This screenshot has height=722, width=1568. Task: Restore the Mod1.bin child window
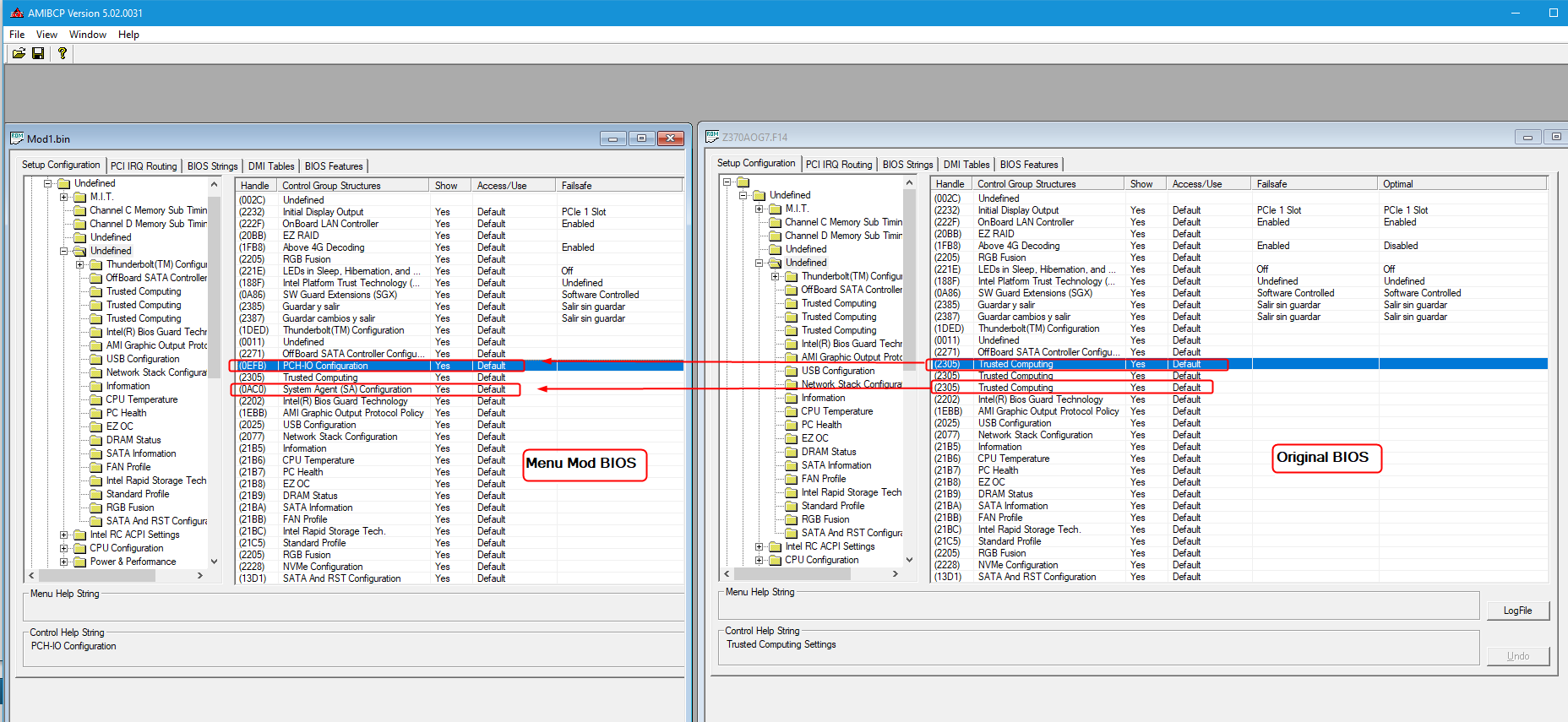click(x=641, y=138)
